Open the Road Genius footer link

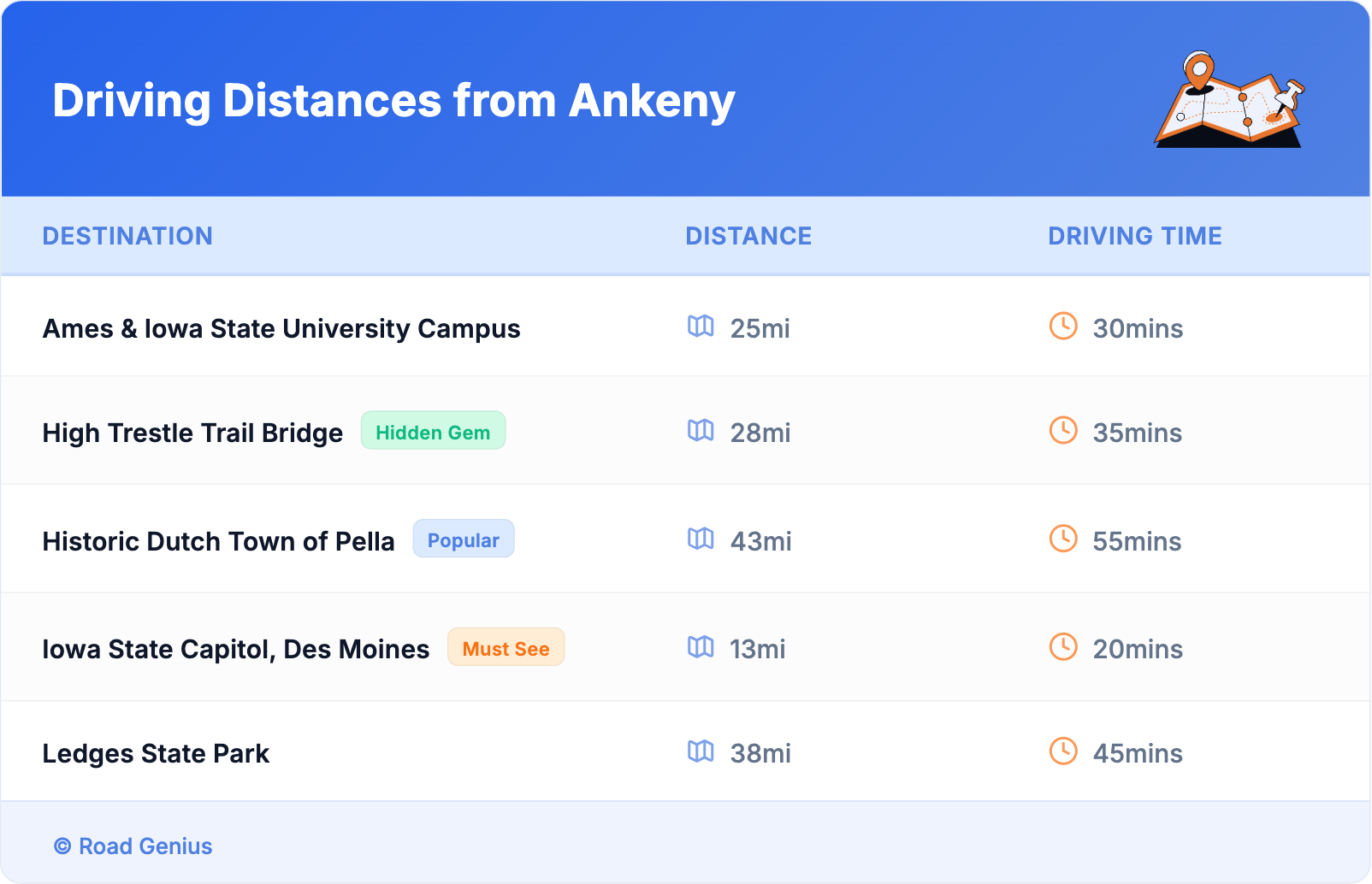(133, 846)
